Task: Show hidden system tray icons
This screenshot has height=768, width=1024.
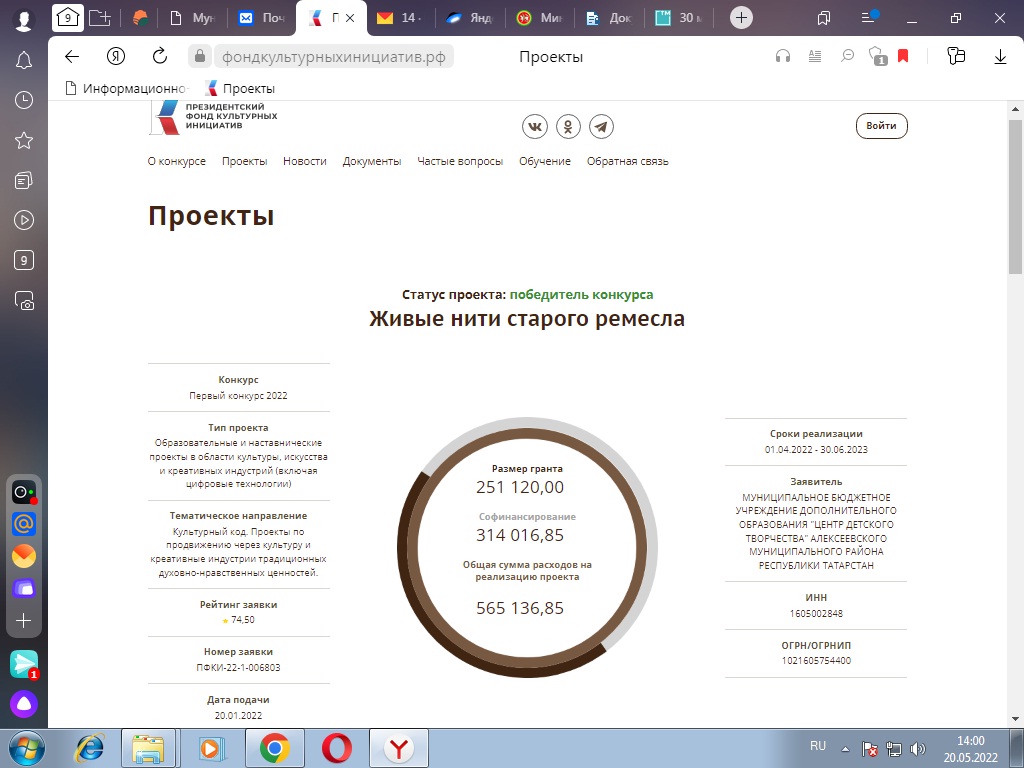Action: (846, 748)
